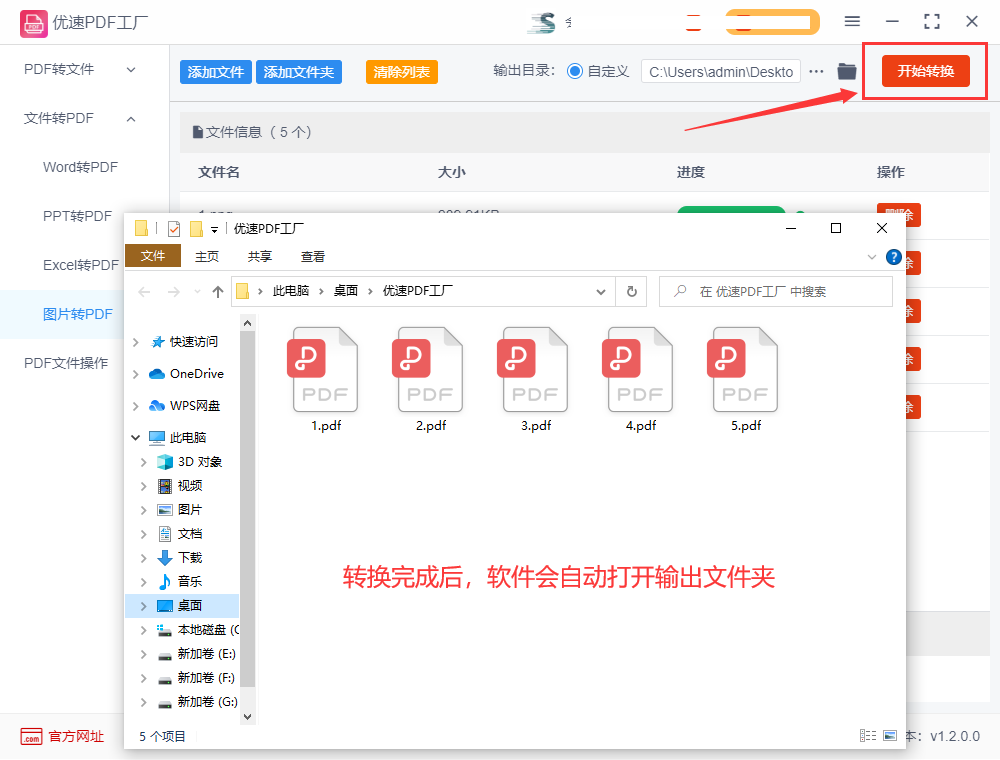The width and height of the screenshot is (1000, 760).
Task: Click the 开始转换 button
Action: click(925, 71)
